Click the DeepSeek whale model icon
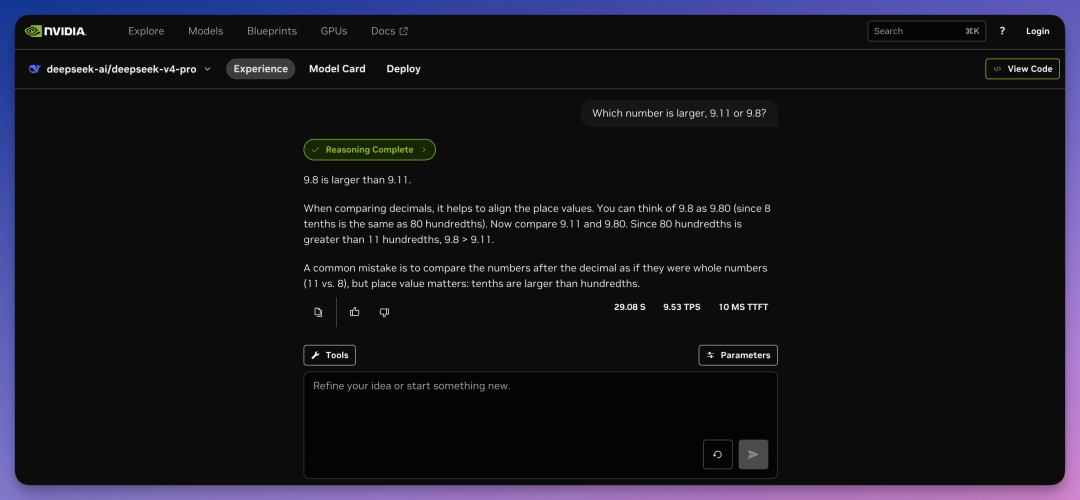 35,69
